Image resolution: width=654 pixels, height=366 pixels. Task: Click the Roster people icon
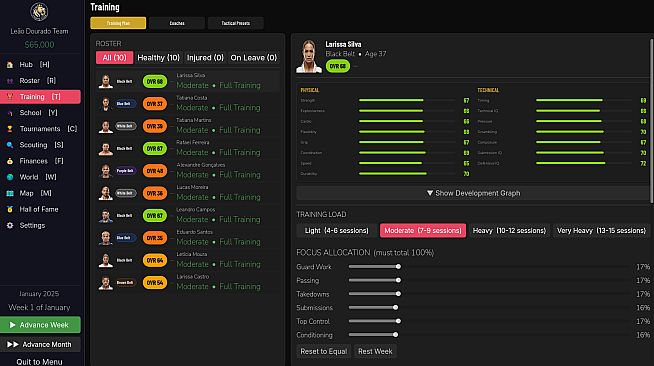(x=10, y=81)
